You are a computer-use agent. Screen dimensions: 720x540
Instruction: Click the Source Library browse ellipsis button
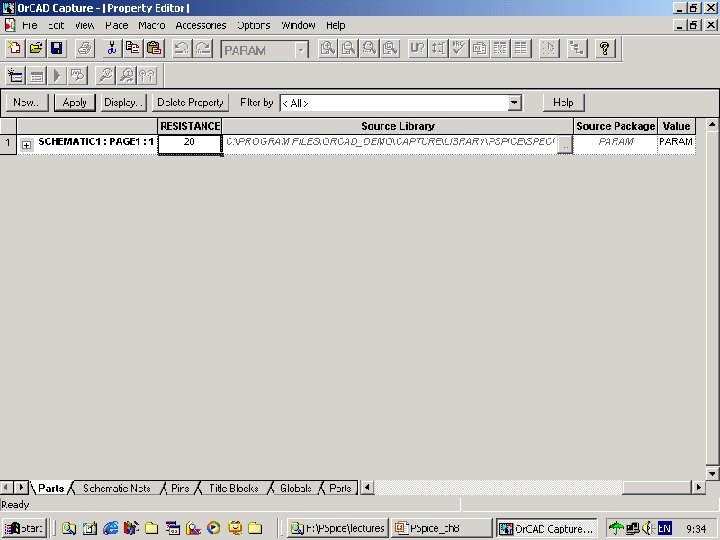(x=565, y=145)
